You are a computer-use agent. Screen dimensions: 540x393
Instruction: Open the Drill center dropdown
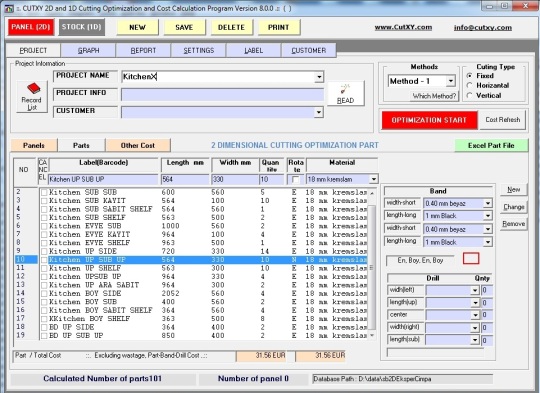coord(475,315)
